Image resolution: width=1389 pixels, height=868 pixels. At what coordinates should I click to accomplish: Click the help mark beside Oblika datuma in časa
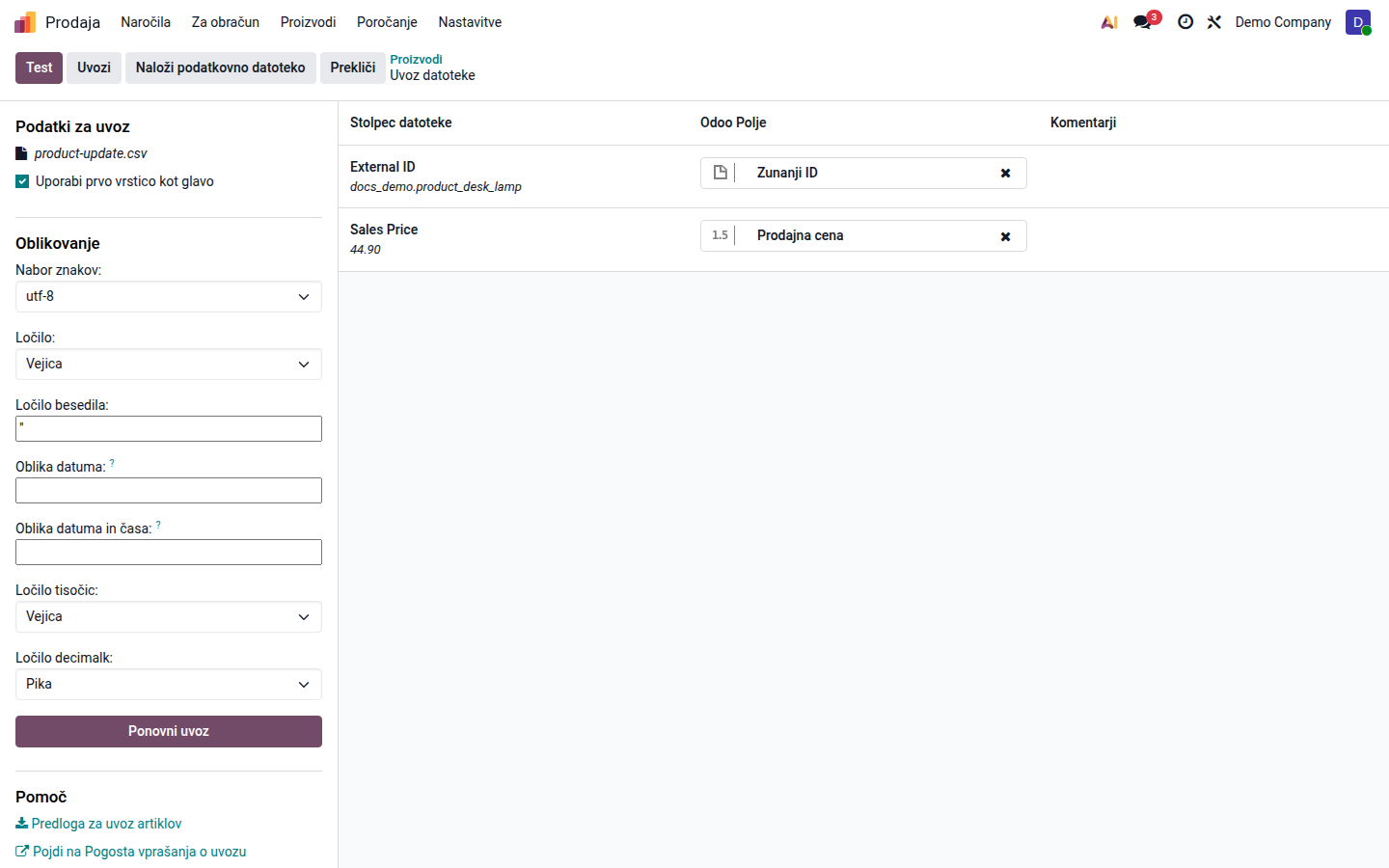click(x=158, y=526)
